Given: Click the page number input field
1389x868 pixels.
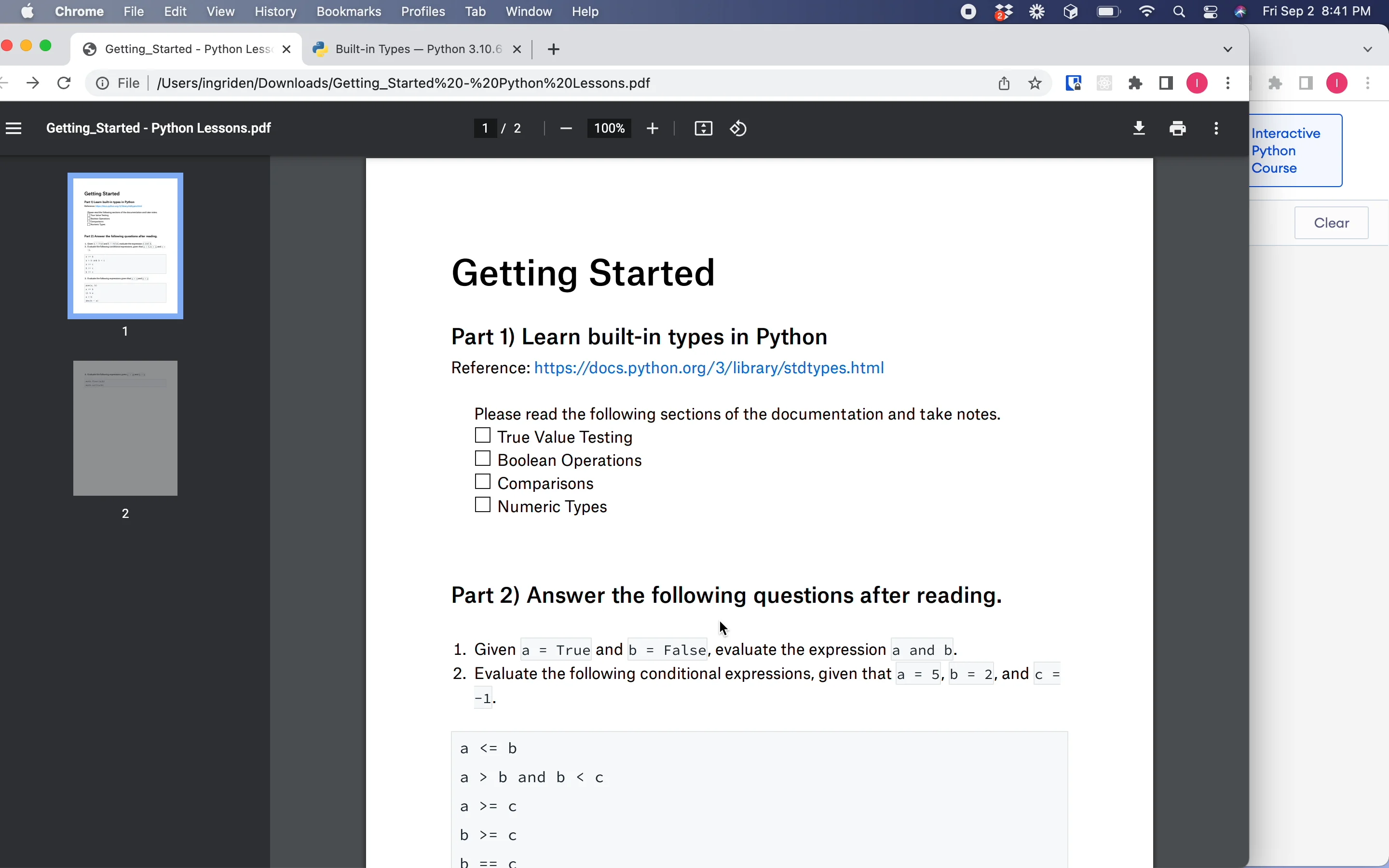Looking at the screenshot, I should (x=486, y=129).
